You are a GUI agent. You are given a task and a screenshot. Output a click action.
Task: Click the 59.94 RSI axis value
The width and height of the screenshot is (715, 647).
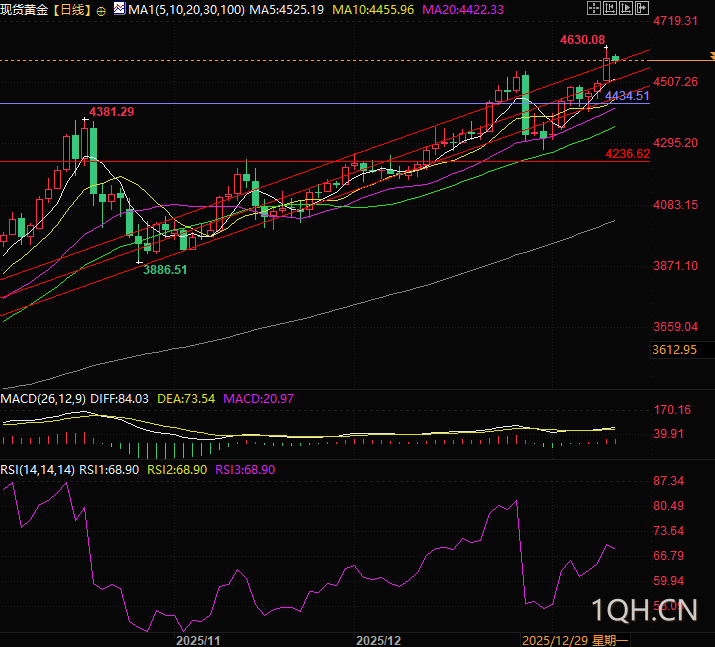click(668, 581)
